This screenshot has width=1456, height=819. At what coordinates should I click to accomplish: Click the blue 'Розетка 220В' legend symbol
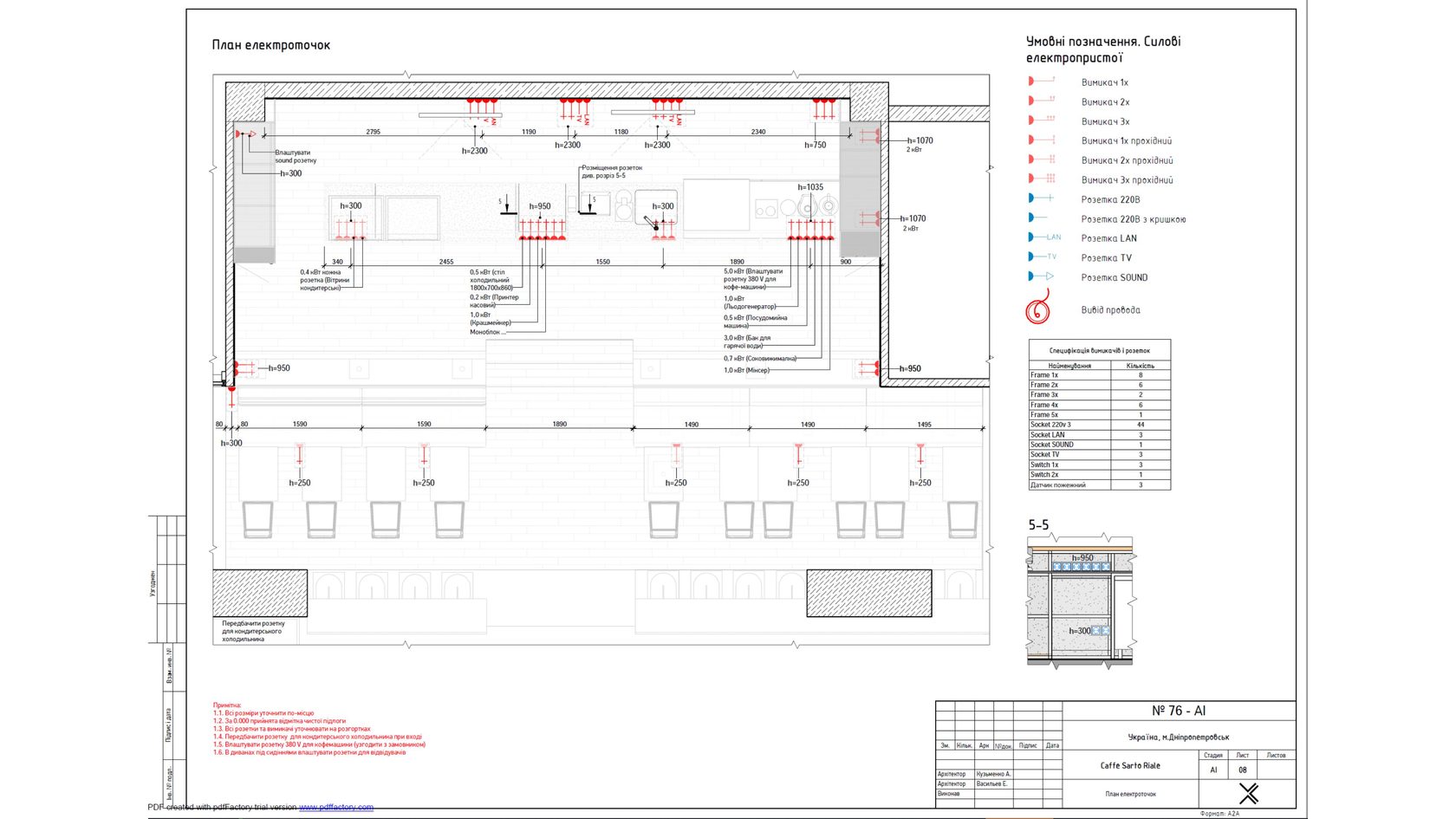pyautogui.click(x=1041, y=198)
